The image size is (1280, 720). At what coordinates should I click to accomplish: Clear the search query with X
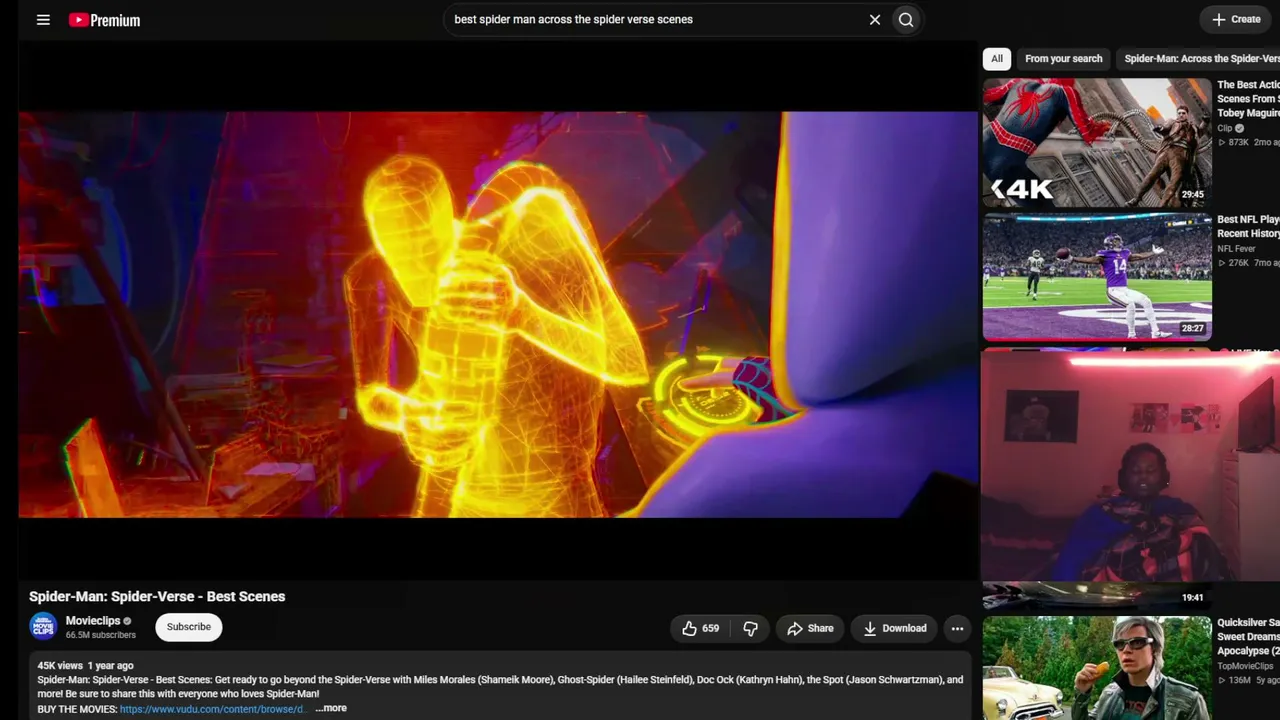tap(875, 20)
